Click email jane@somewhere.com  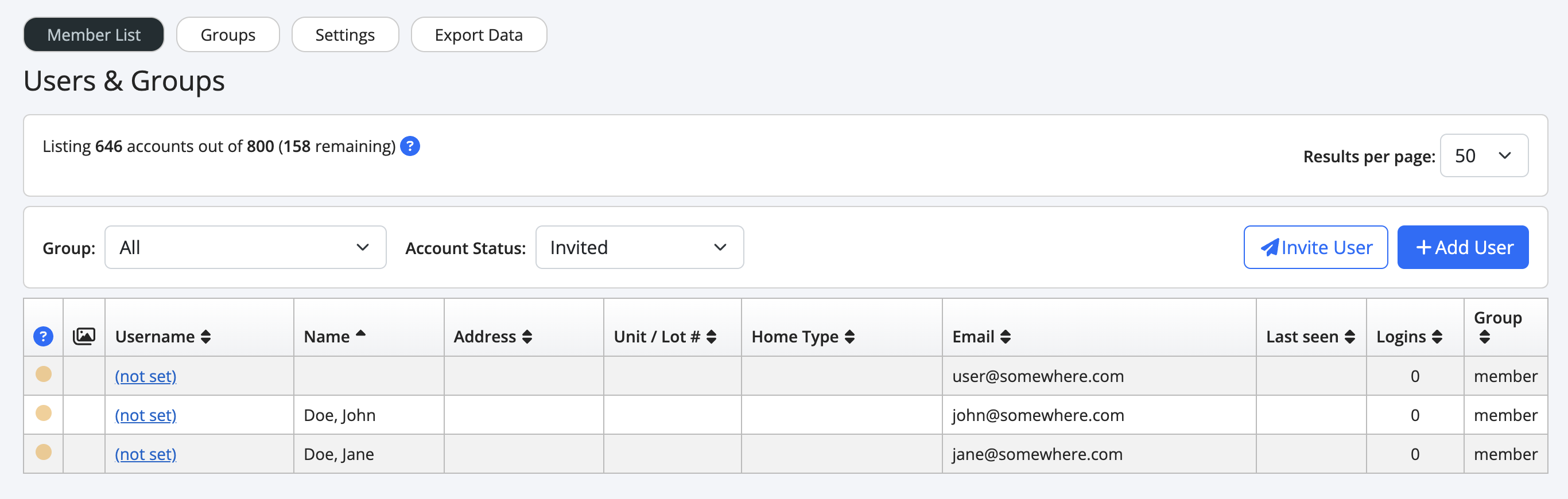[1037, 454]
